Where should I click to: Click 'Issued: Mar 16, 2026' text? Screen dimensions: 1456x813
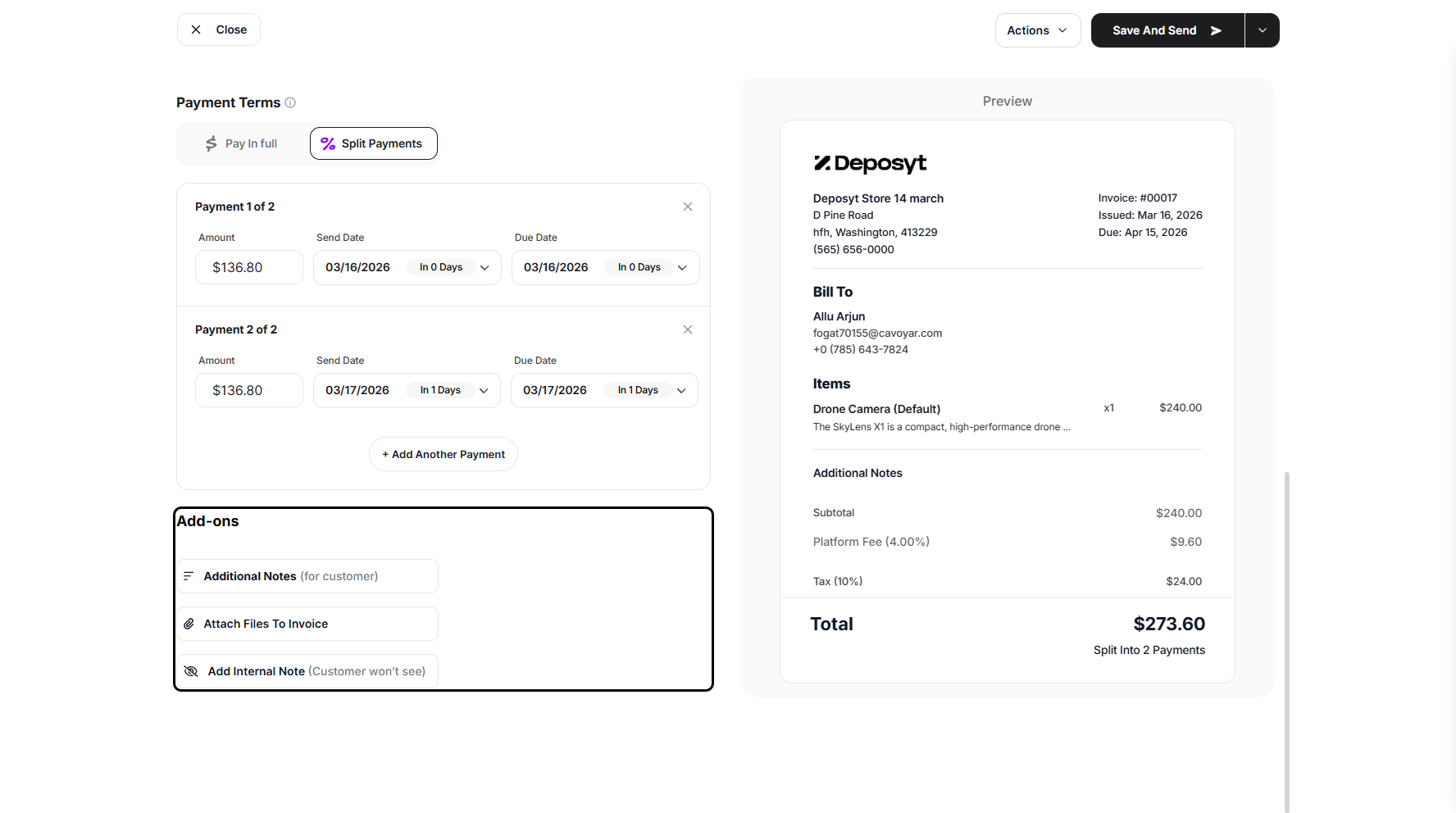pos(1150,215)
